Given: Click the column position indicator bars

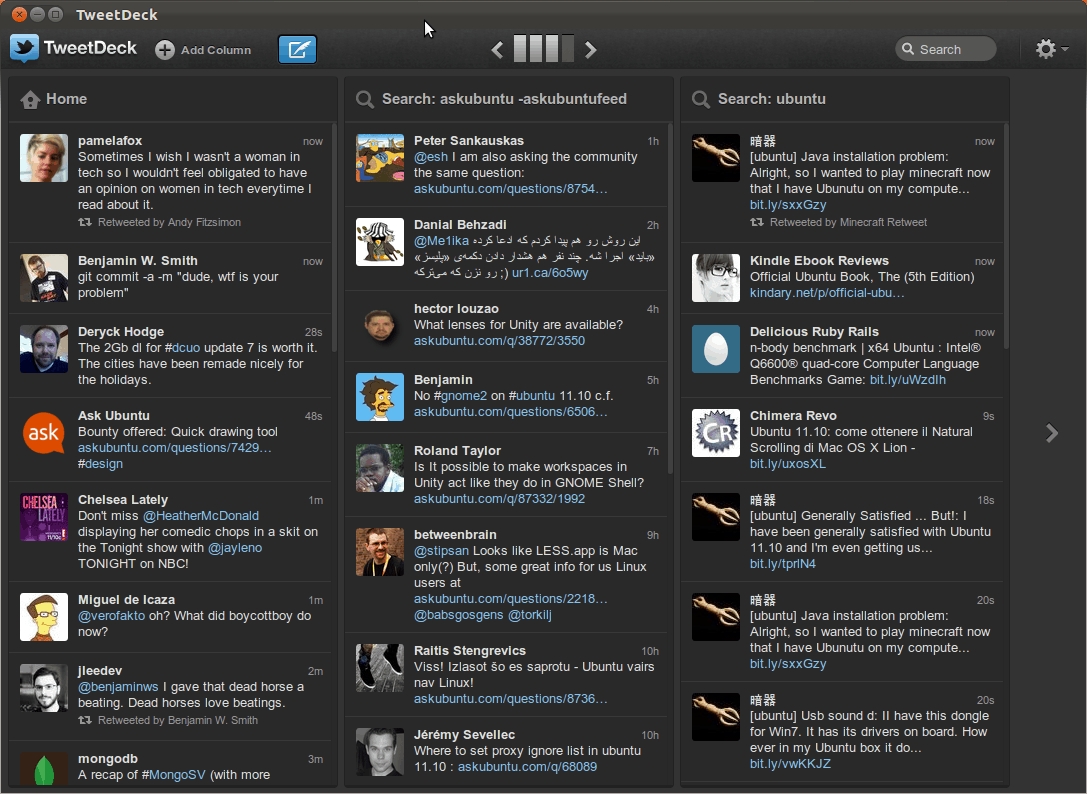Looking at the screenshot, I should pyautogui.click(x=544, y=49).
